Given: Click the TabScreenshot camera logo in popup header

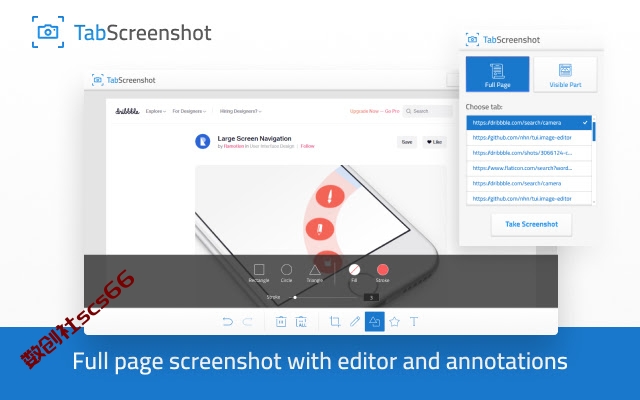Looking at the screenshot, I should click(472, 40).
